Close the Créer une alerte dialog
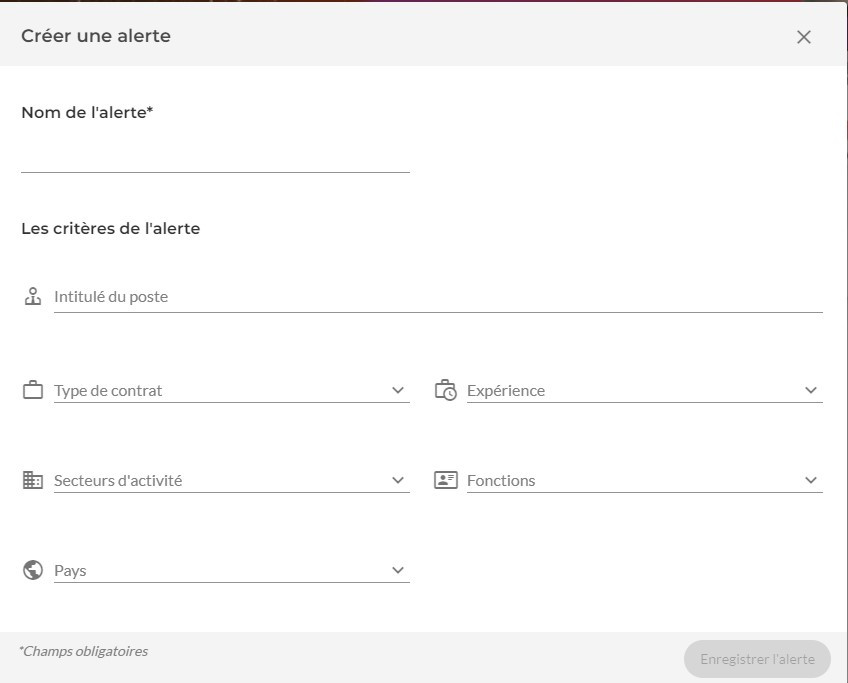The width and height of the screenshot is (848, 683). tap(803, 37)
